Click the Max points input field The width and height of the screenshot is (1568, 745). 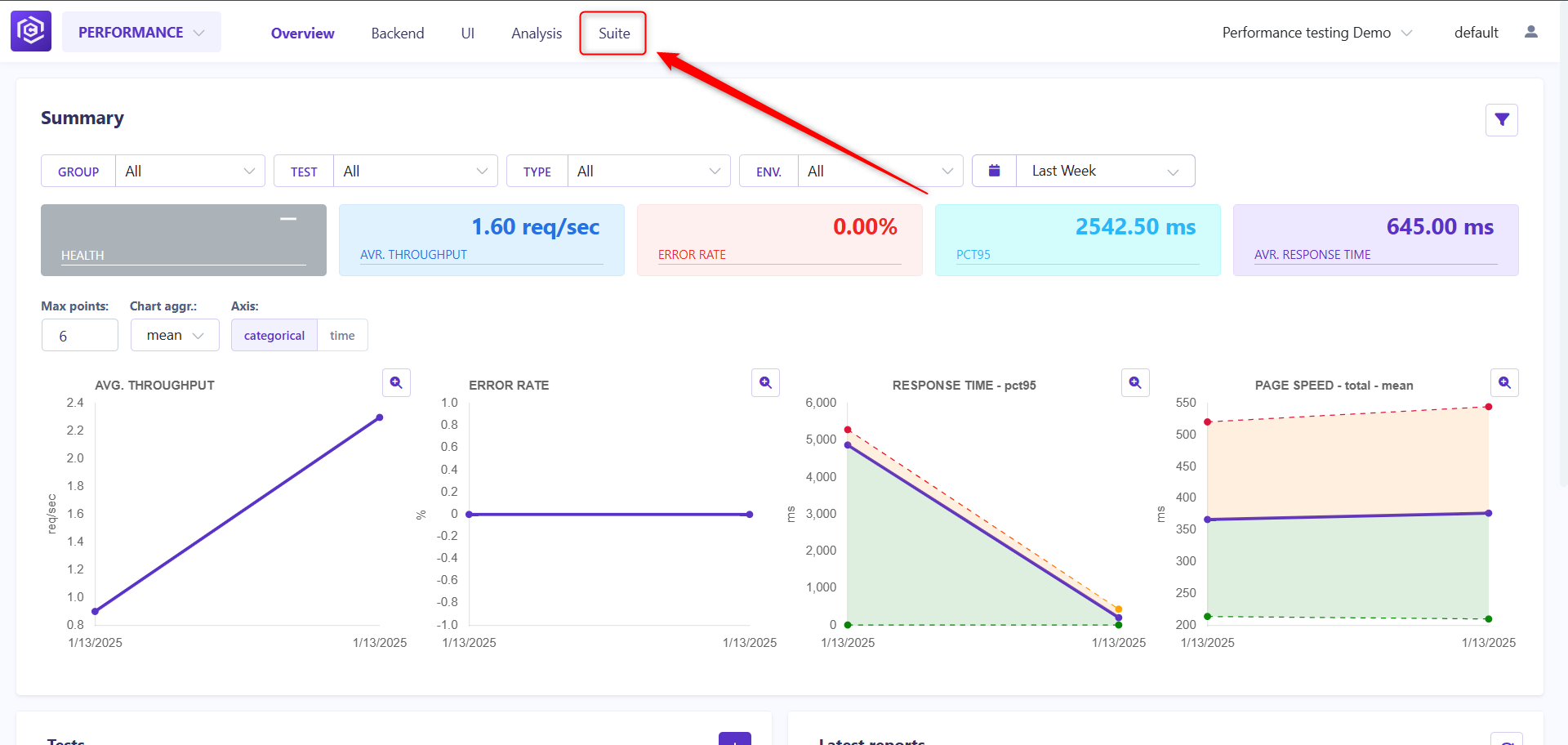pos(80,335)
